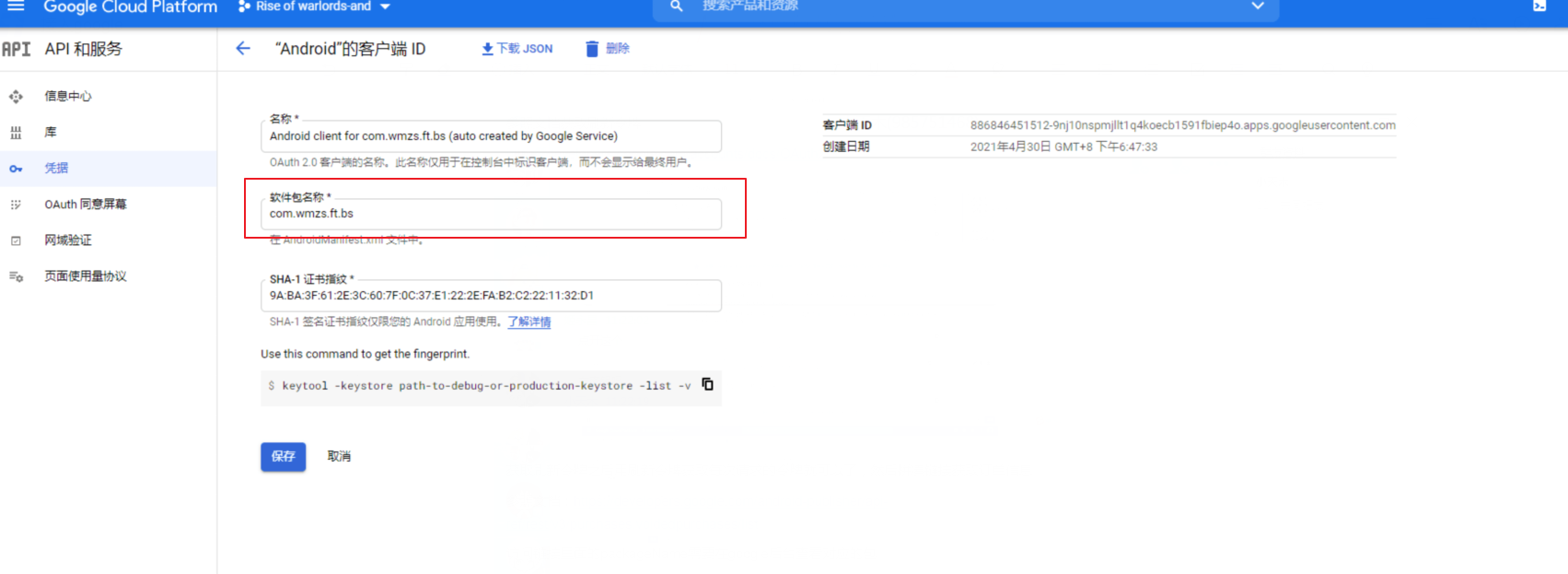Image resolution: width=1568 pixels, height=574 pixels.
Task: Click the 信息中心 dashboard icon
Action: pyautogui.click(x=16, y=96)
